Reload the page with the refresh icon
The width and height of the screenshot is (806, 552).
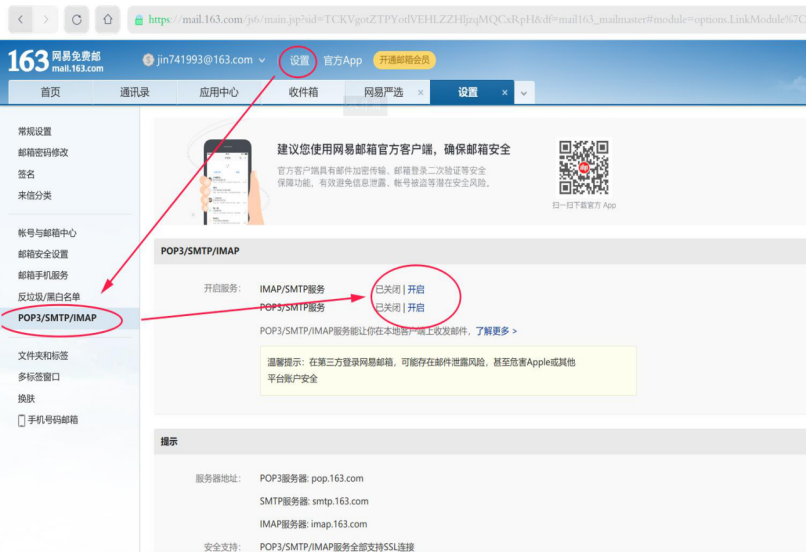tap(77, 20)
